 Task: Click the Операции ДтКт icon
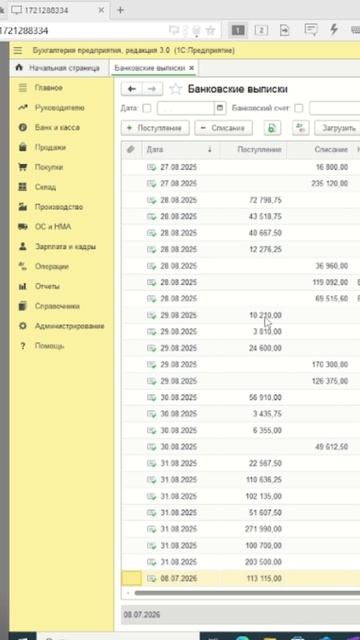(23, 266)
